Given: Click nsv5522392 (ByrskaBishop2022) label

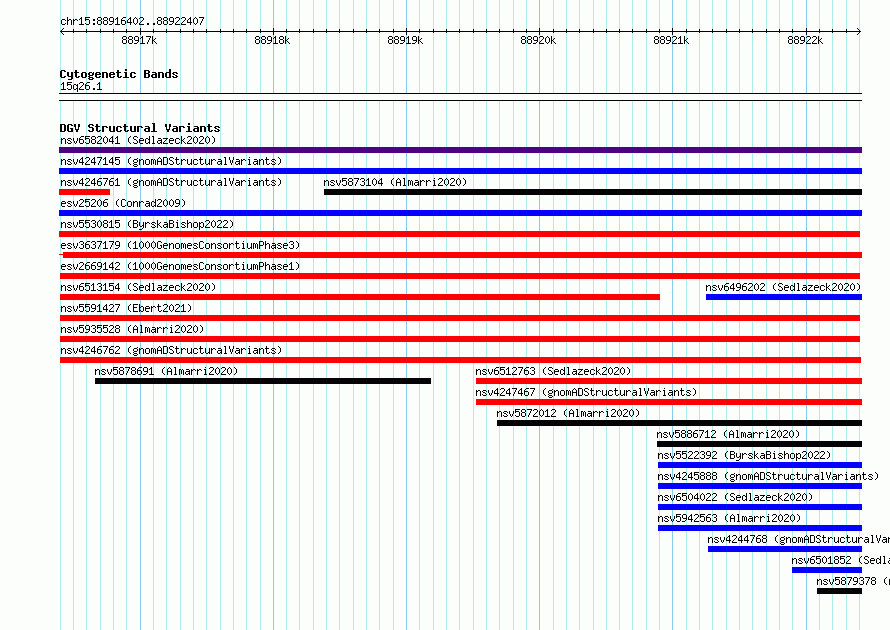Looking at the screenshot, I should pos(744,455).
